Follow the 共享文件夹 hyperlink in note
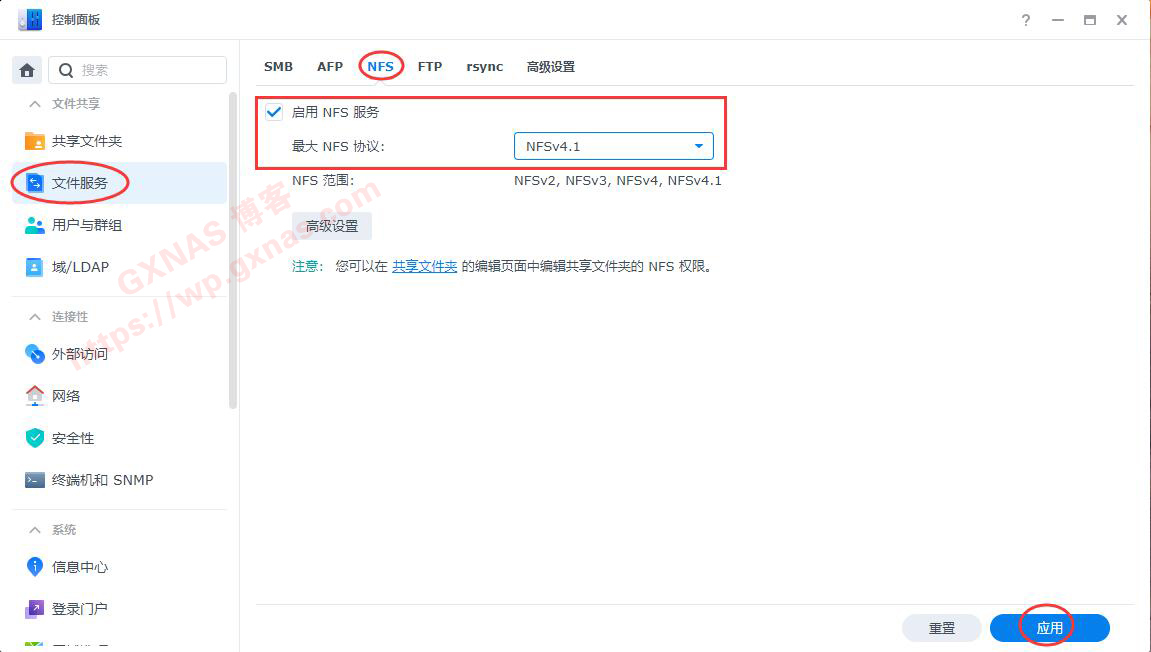 pos(424,267)
